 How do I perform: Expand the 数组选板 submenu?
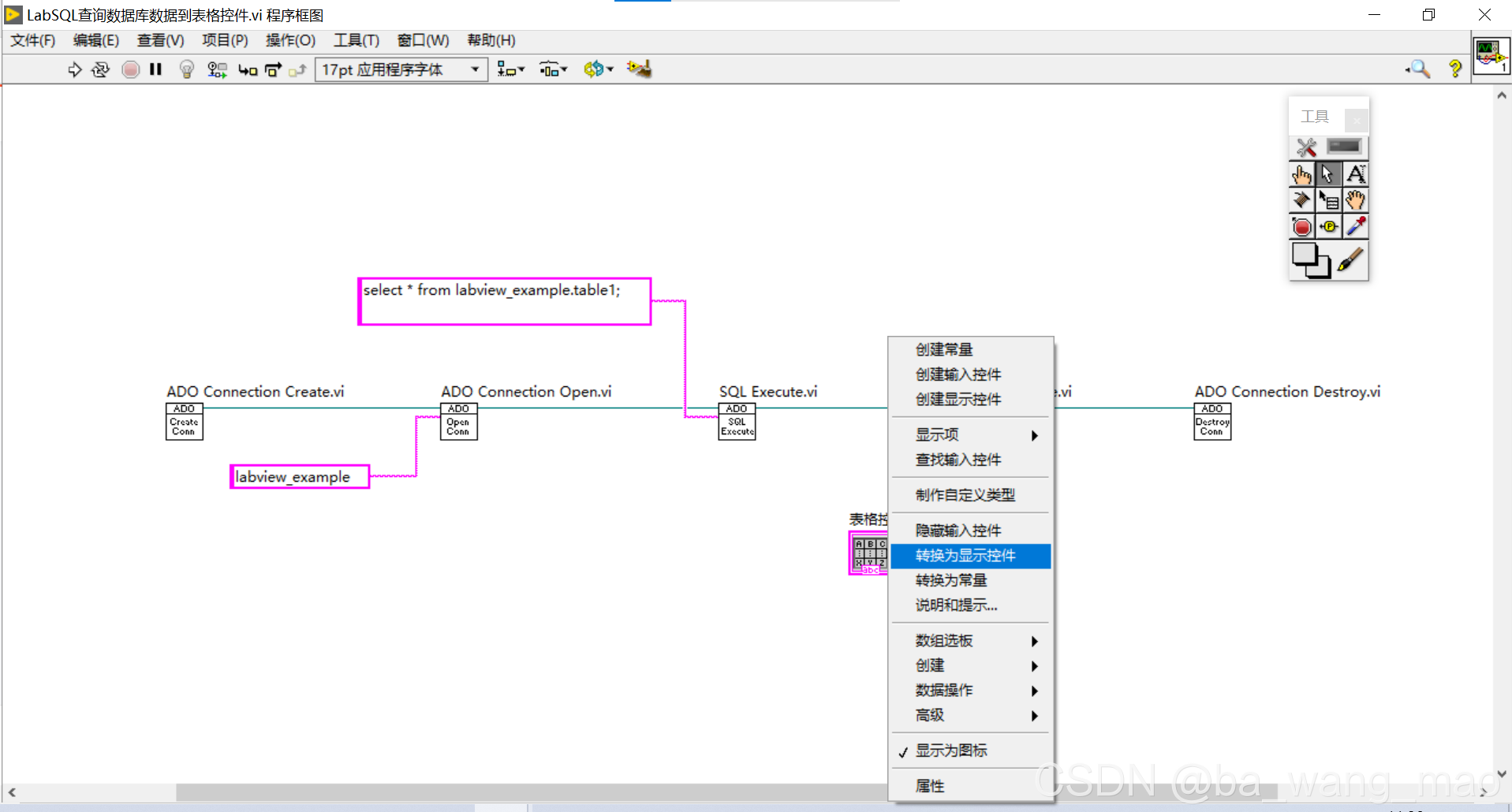[943, 640]
